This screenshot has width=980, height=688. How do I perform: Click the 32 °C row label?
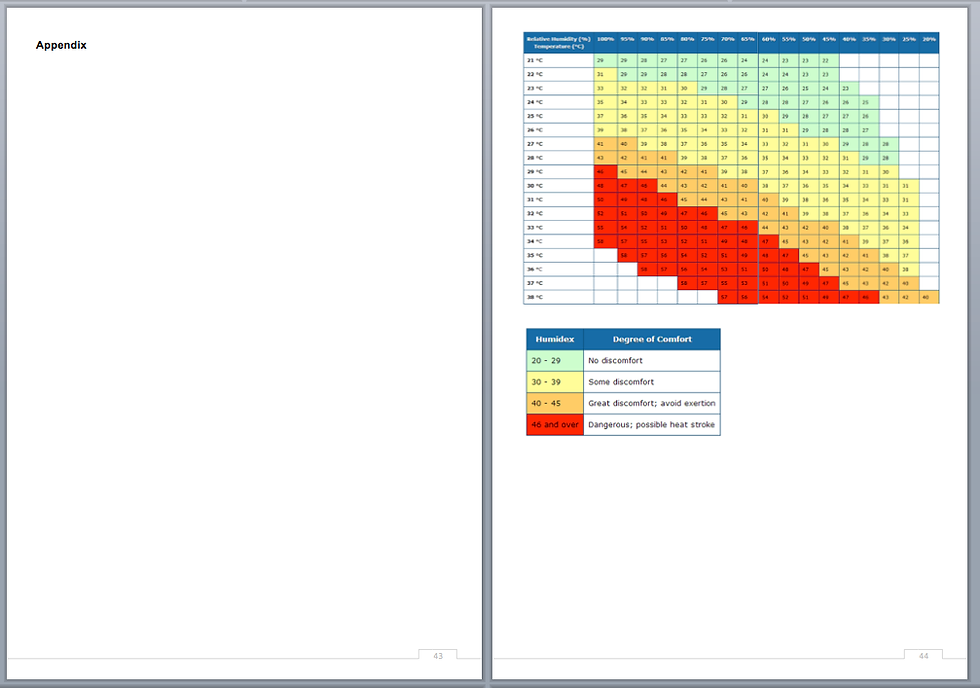[535, 214]
